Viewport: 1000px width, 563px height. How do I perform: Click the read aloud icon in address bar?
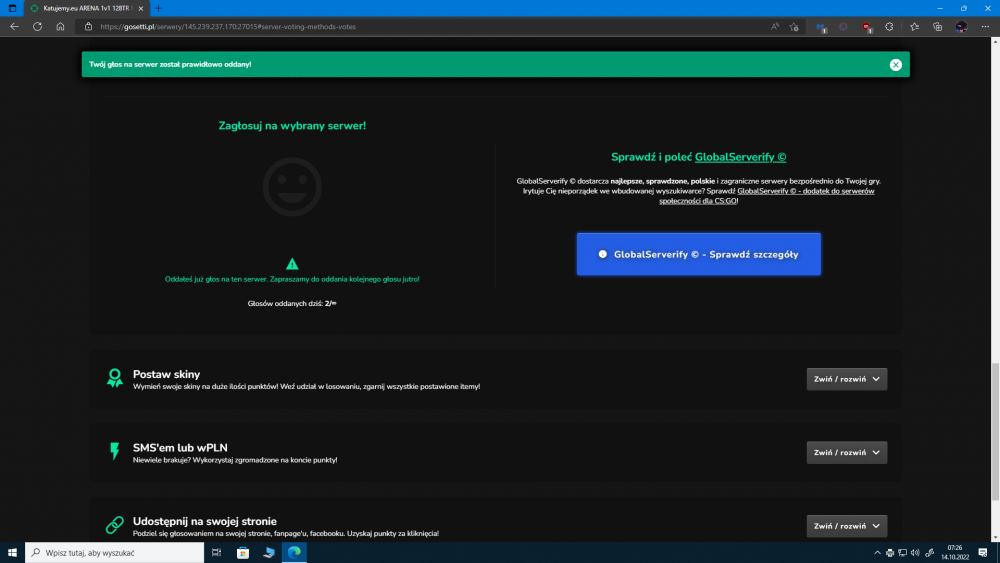[x=774, y=27]
